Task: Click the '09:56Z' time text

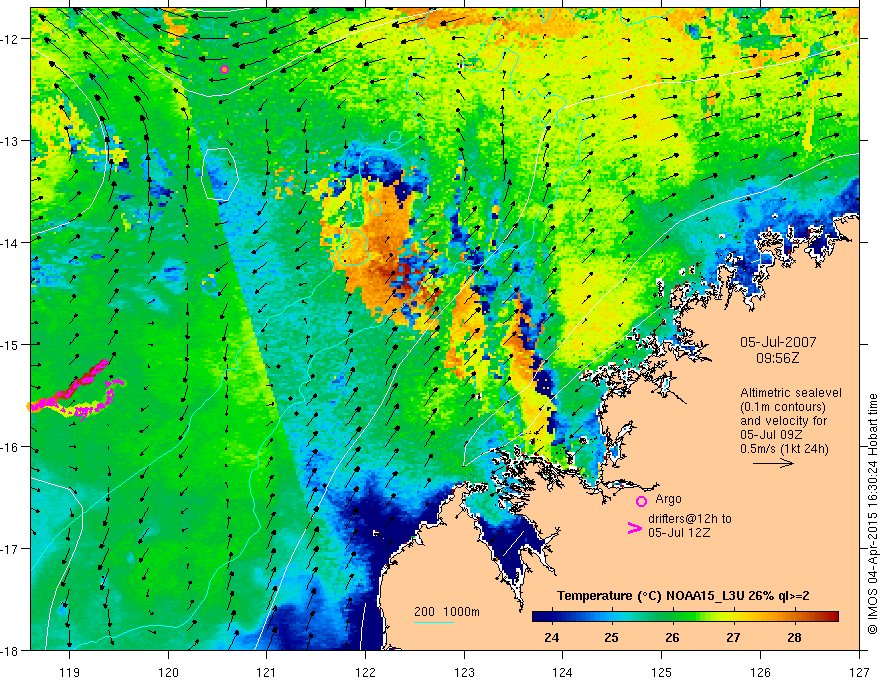Action: point(778,358)
